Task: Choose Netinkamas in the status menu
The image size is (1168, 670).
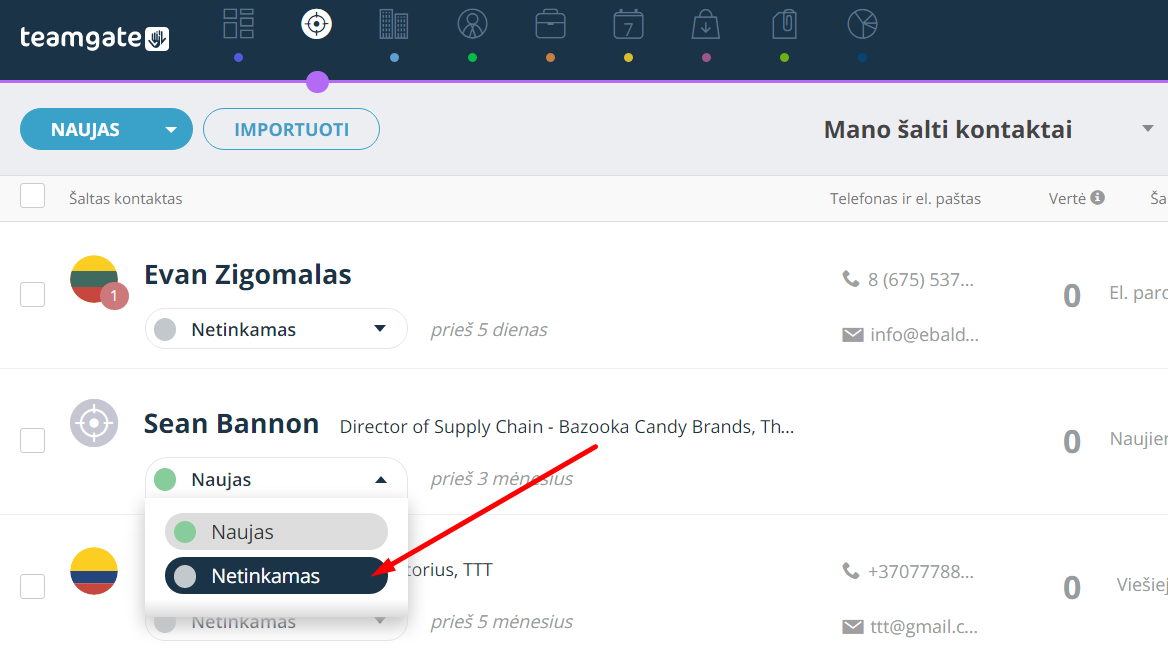Action: (276, 575)
